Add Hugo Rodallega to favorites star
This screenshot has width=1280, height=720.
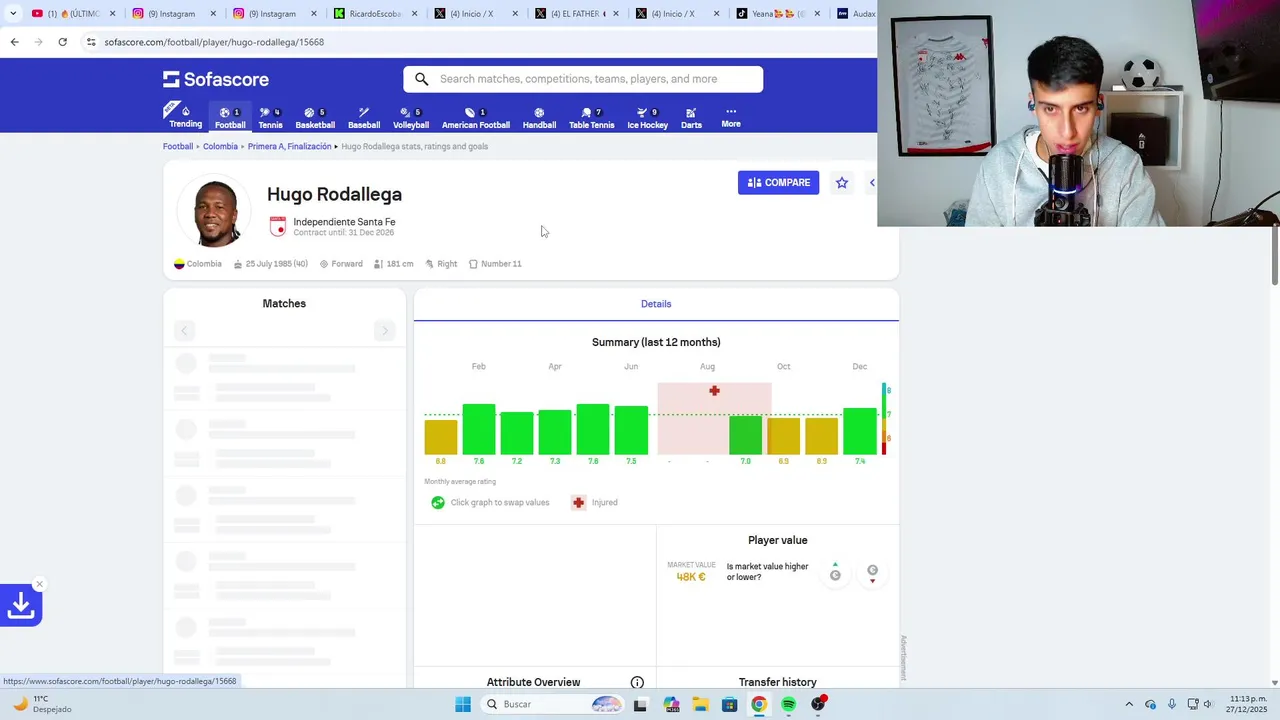(x=842, y=182)
